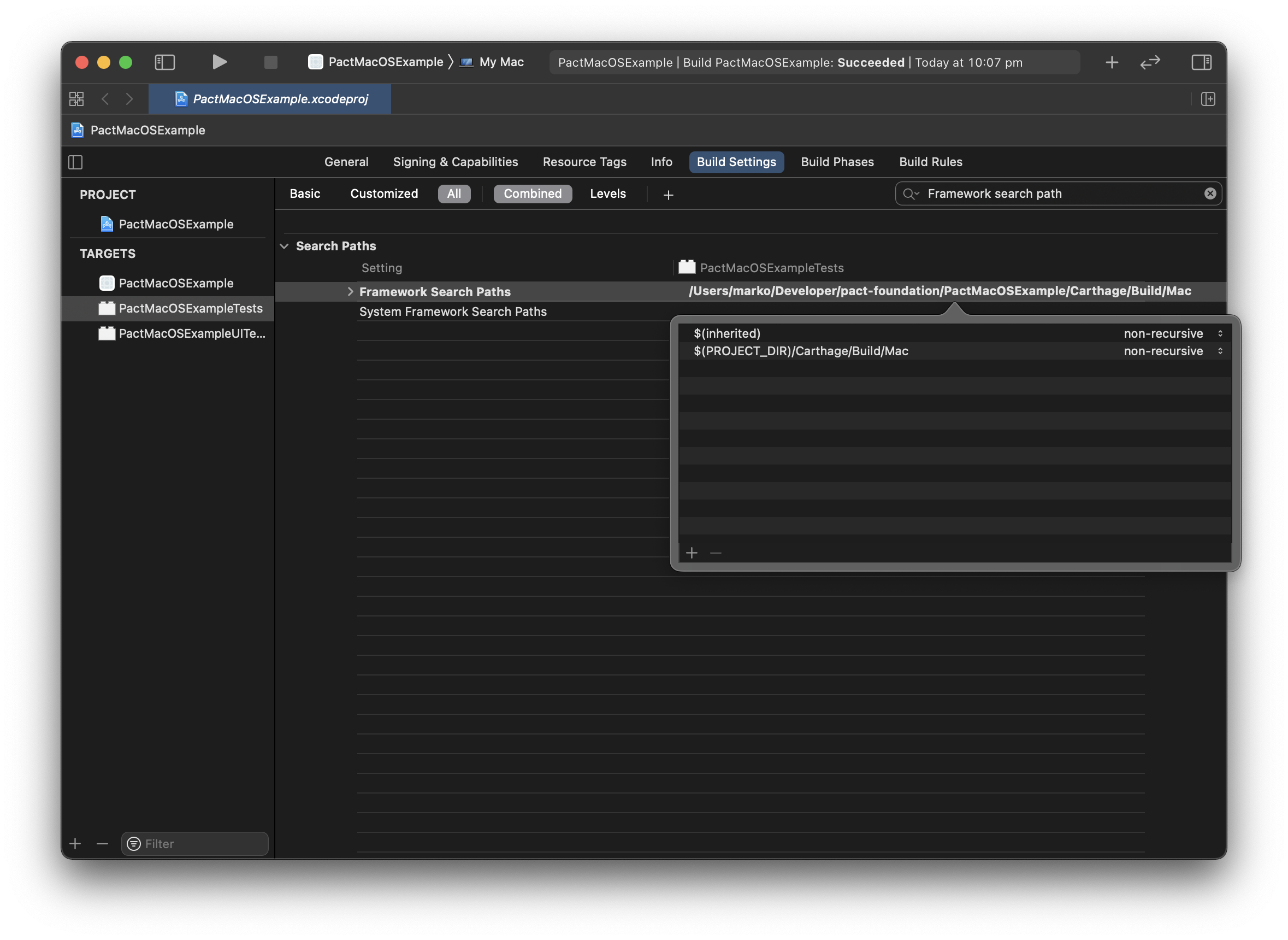
Task: Click the code review arrows icon
Action: [x=1150, y=62]
